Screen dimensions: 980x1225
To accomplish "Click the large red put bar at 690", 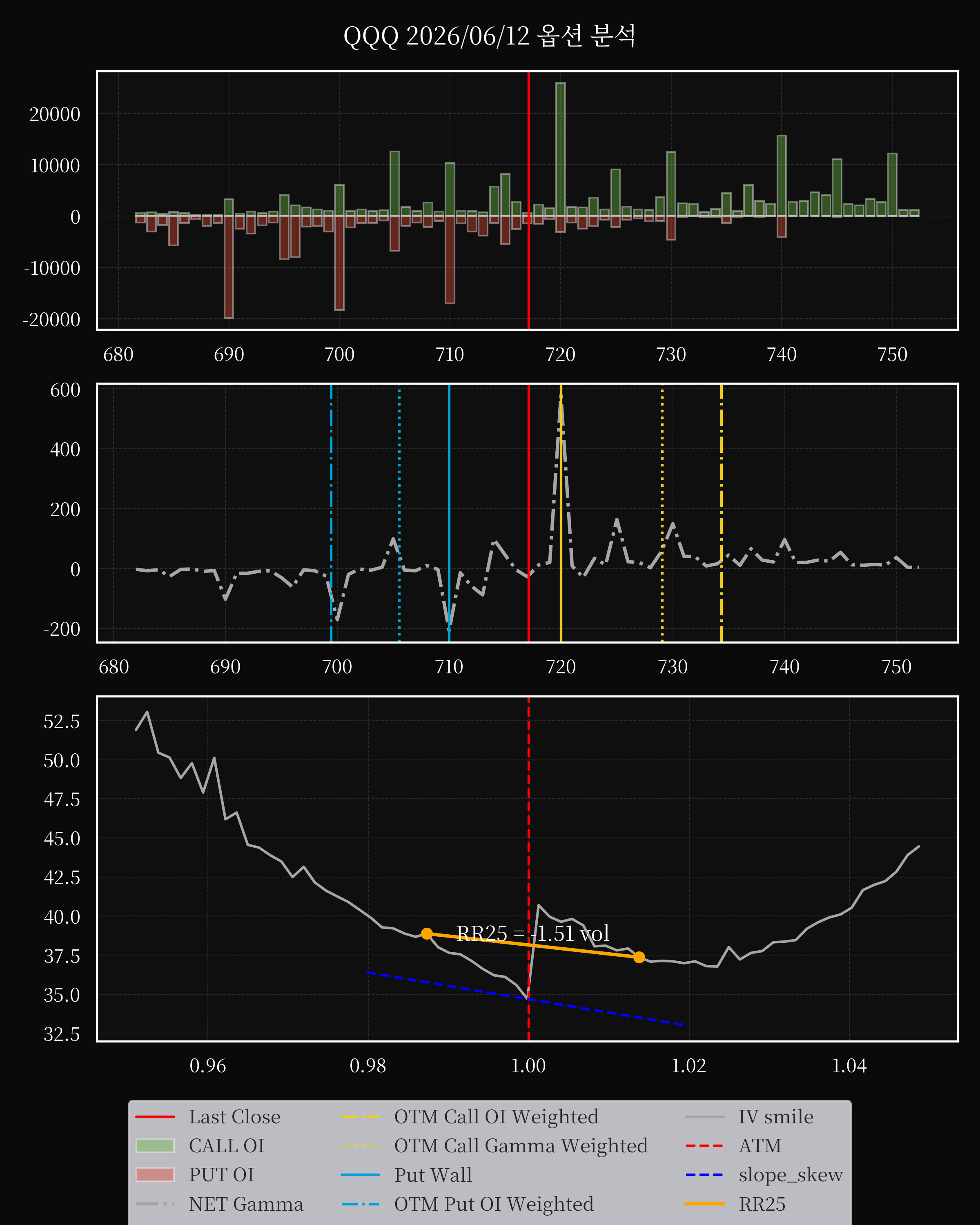I will (229, 267).
